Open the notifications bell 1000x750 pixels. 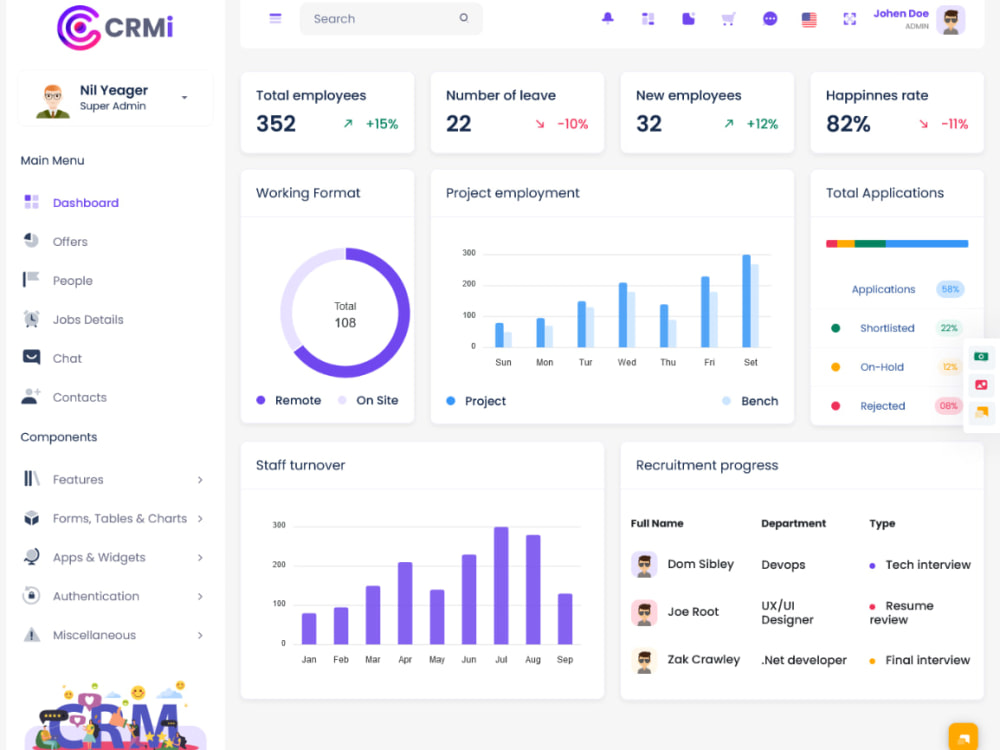click(x=607, y=18)
